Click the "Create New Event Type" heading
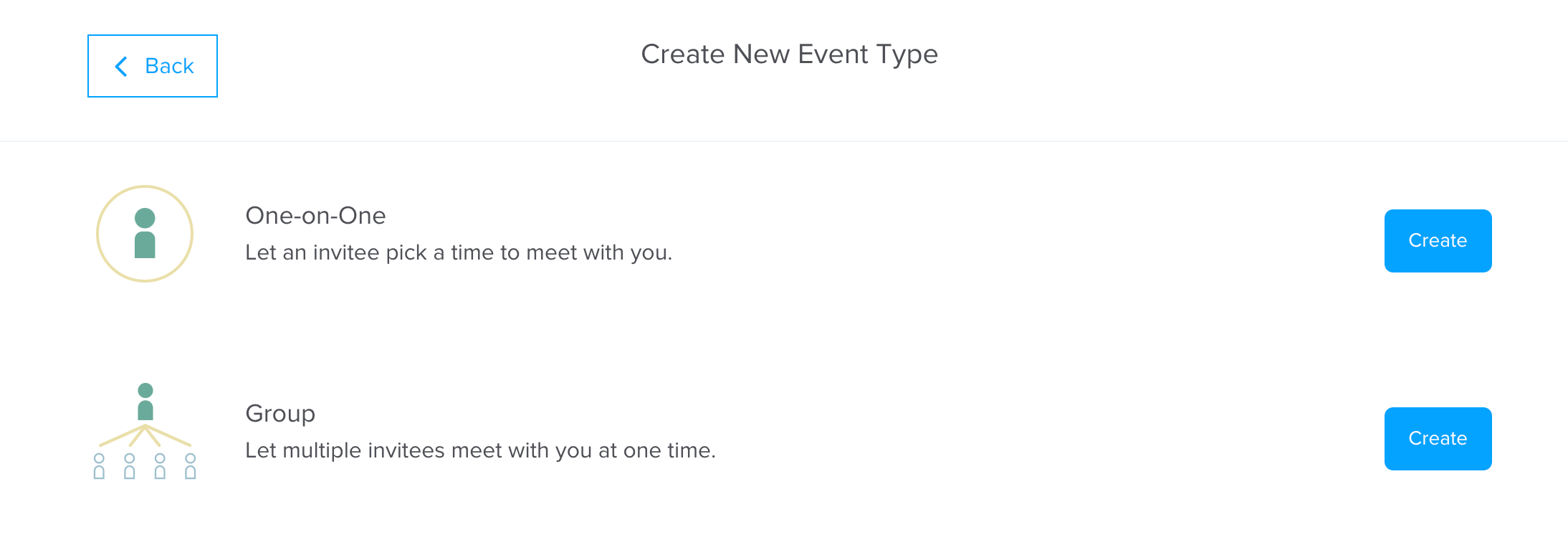 point(789,54)
